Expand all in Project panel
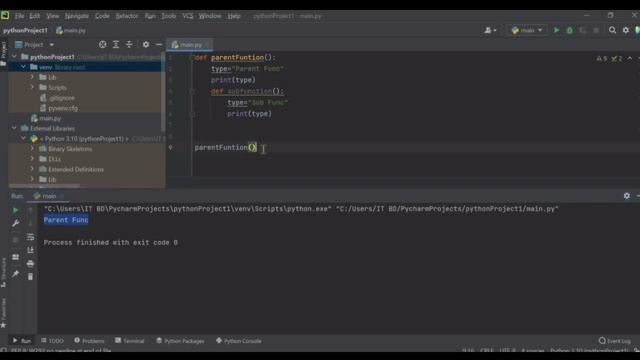Viewport: 640px width, 360px height. (116, 44)
